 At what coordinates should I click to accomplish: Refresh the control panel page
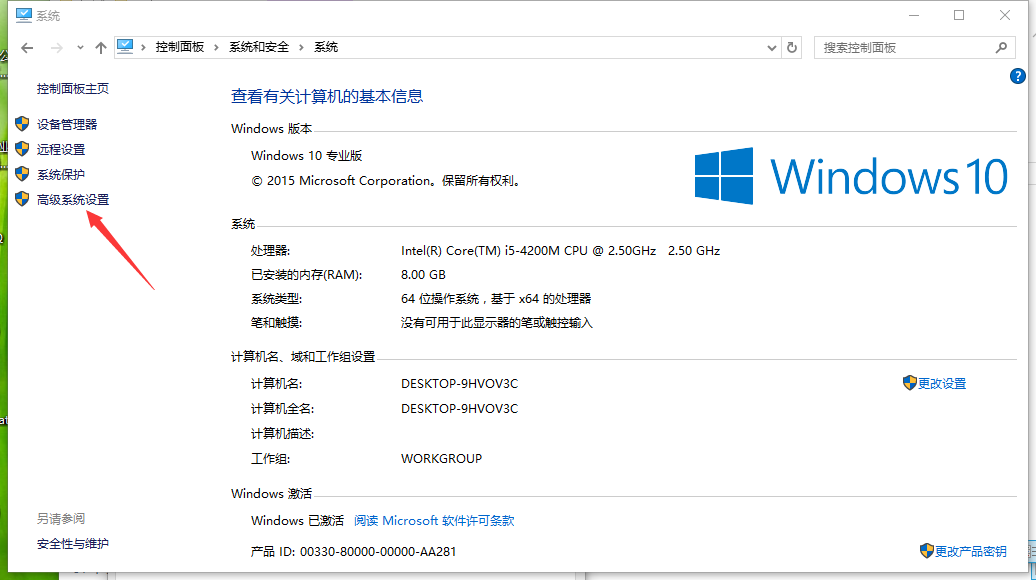(792, 48)
